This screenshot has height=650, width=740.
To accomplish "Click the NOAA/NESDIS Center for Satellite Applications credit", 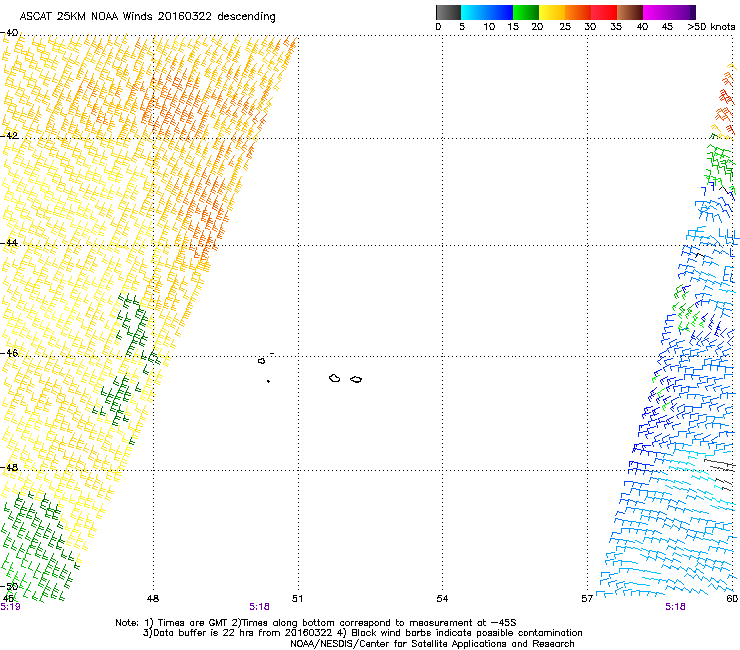I will 432,644.
